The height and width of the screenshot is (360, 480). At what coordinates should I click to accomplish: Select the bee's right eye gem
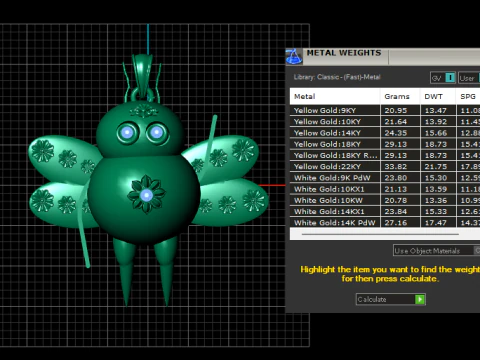tap(156, 133)
